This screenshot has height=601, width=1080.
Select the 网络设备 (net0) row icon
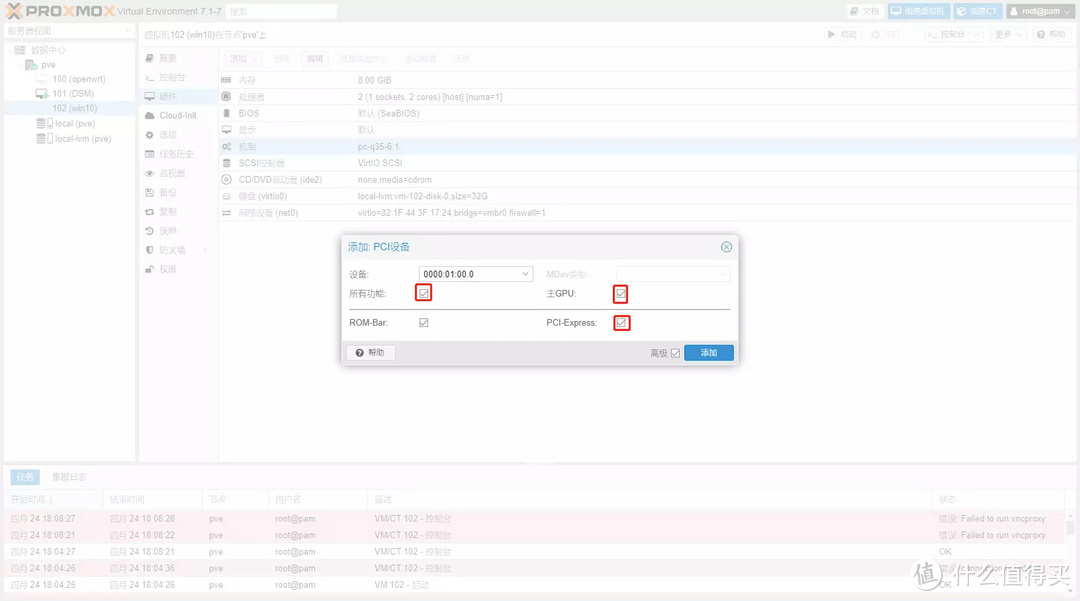click(227, 213)
